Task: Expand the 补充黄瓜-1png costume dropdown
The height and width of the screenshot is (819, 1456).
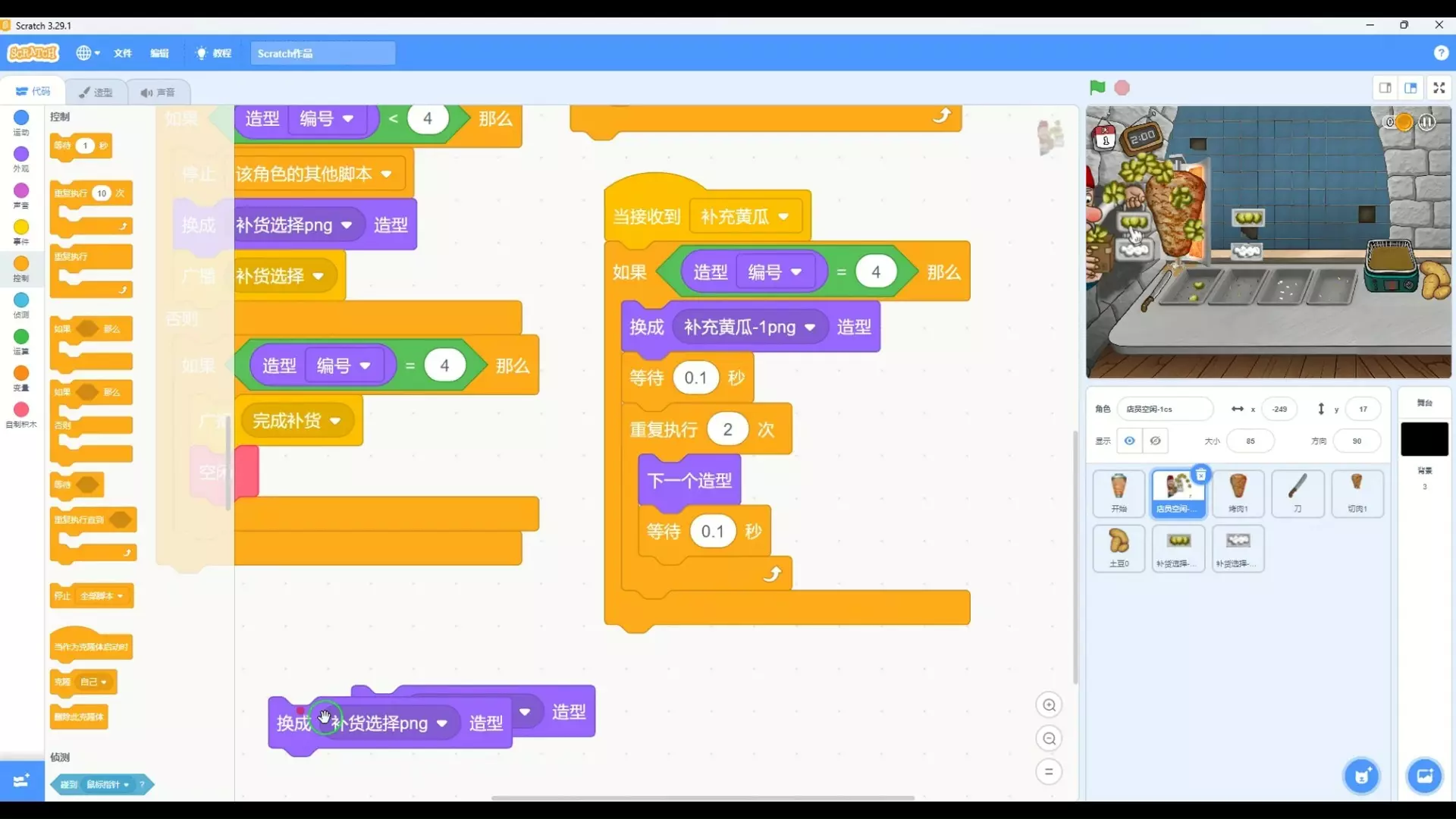Action: [x=810, y=328]
